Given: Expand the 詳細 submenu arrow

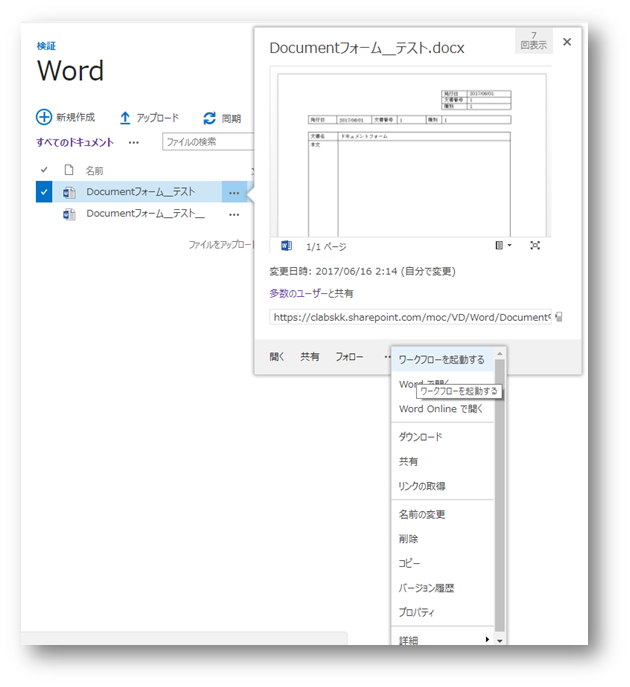Looking at the screenshot, I should 487,639.
